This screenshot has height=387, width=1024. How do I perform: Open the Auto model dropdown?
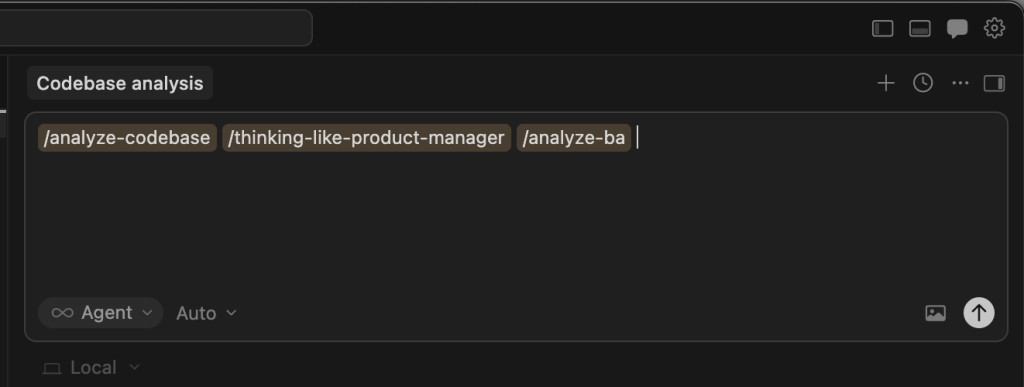pos(206,313)
